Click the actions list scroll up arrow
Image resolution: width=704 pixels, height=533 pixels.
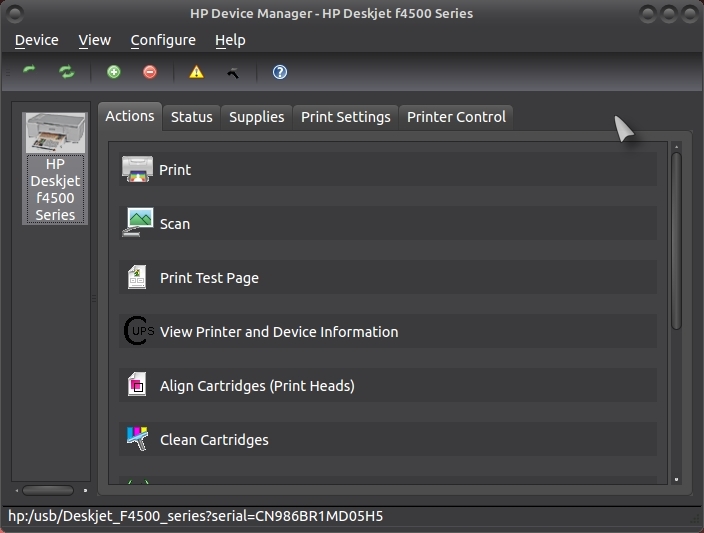[676, 147]
